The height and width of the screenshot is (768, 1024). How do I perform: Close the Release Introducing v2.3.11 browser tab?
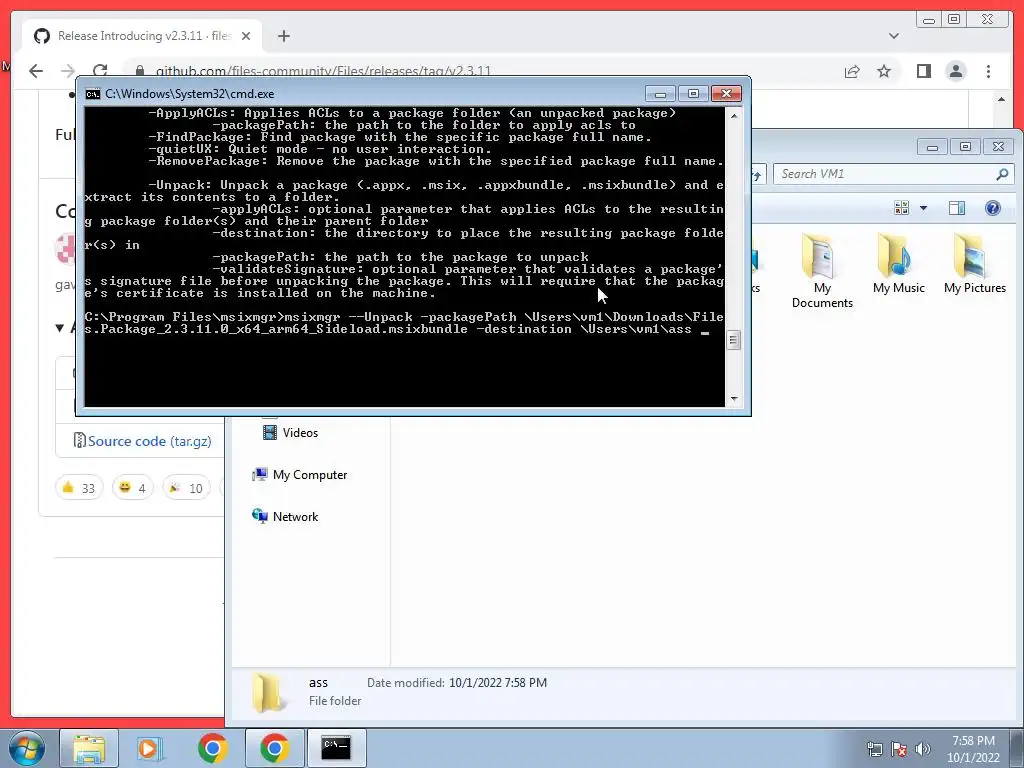tap(246, 36)
